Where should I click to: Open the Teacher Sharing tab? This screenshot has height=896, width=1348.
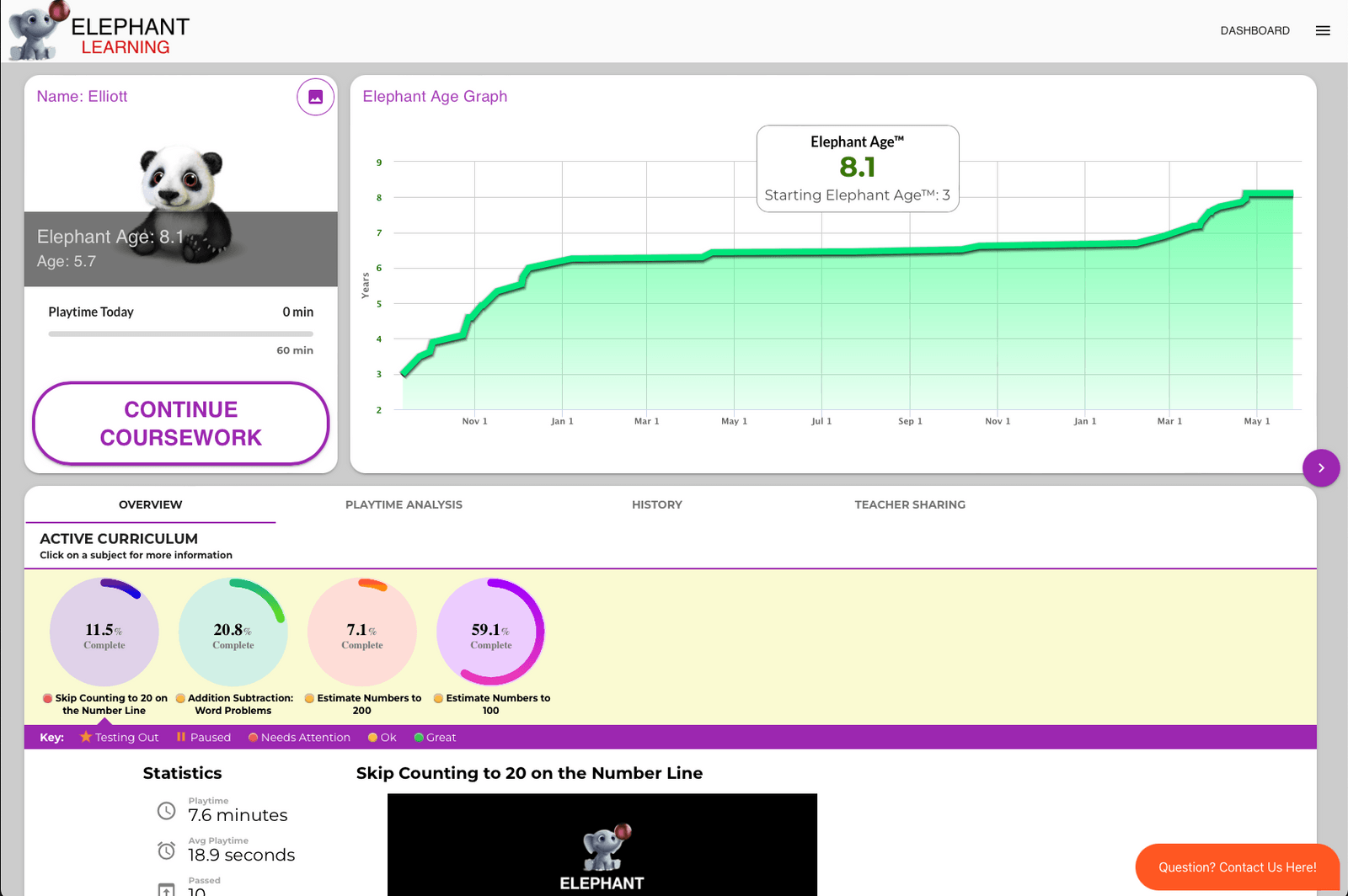click(x=910, y=504)
